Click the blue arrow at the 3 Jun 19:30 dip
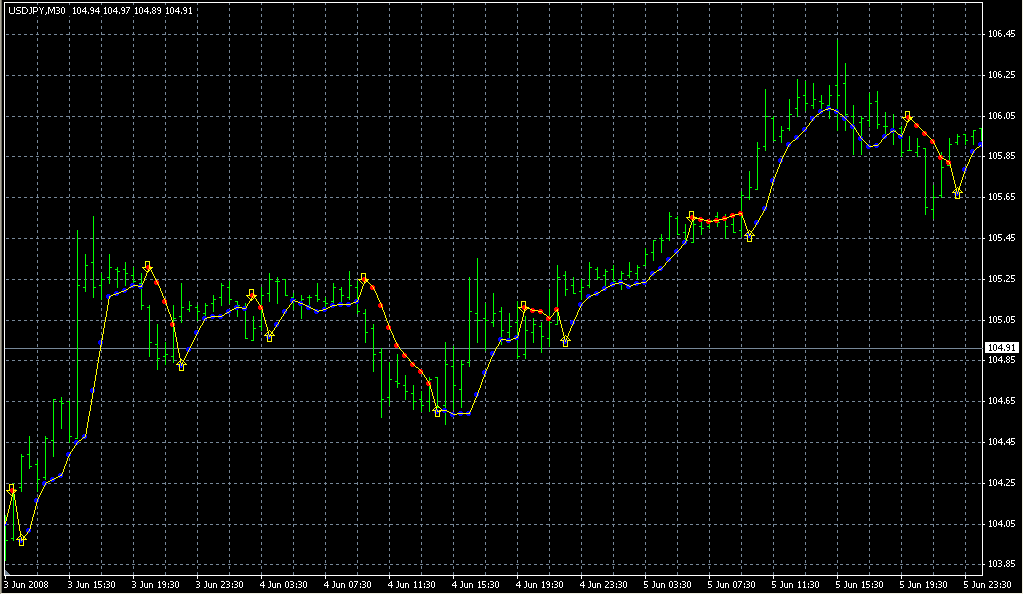Image resolution: width=1024 pixels, height=594 pixels. click(181, 366)
